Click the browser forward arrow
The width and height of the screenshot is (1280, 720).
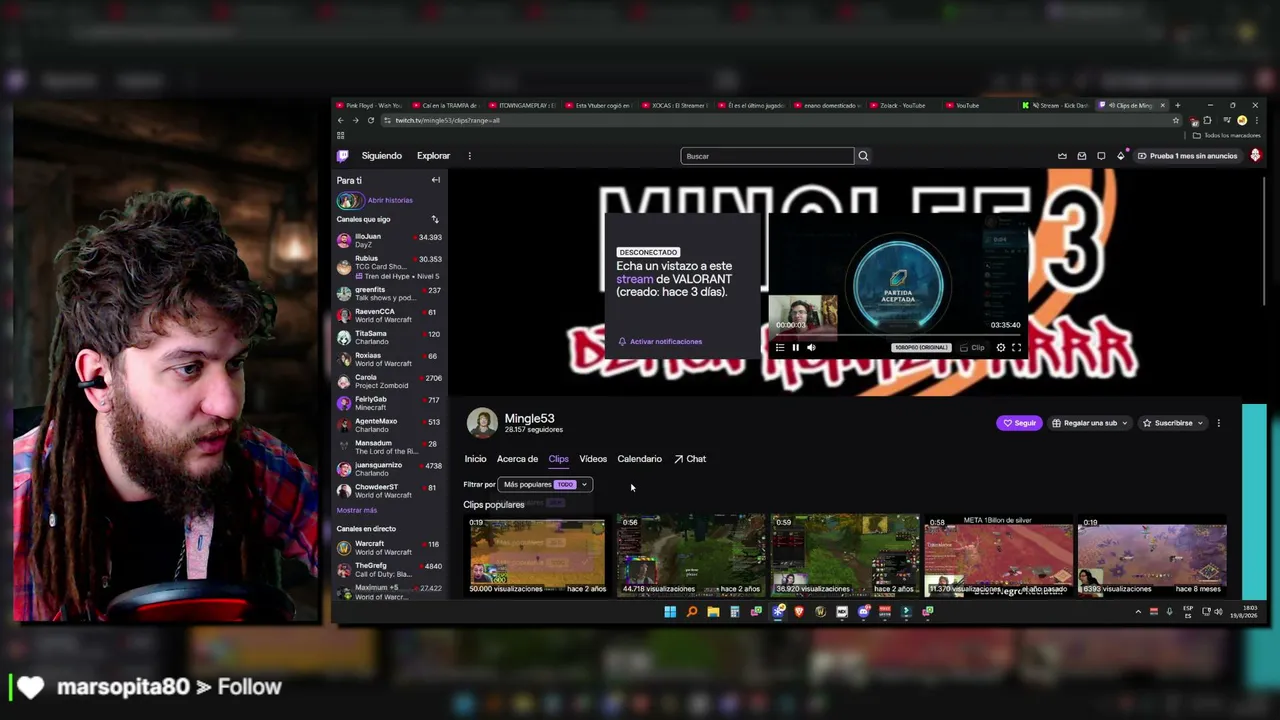tap(355, 120)
